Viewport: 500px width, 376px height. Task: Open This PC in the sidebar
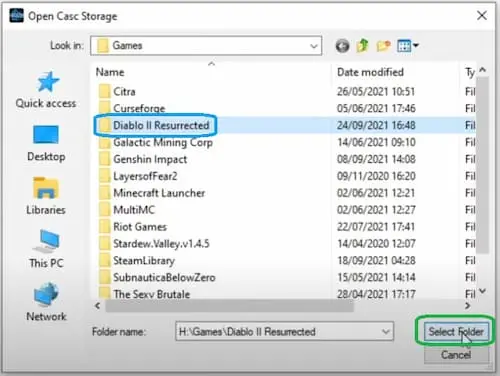point(46,249)
